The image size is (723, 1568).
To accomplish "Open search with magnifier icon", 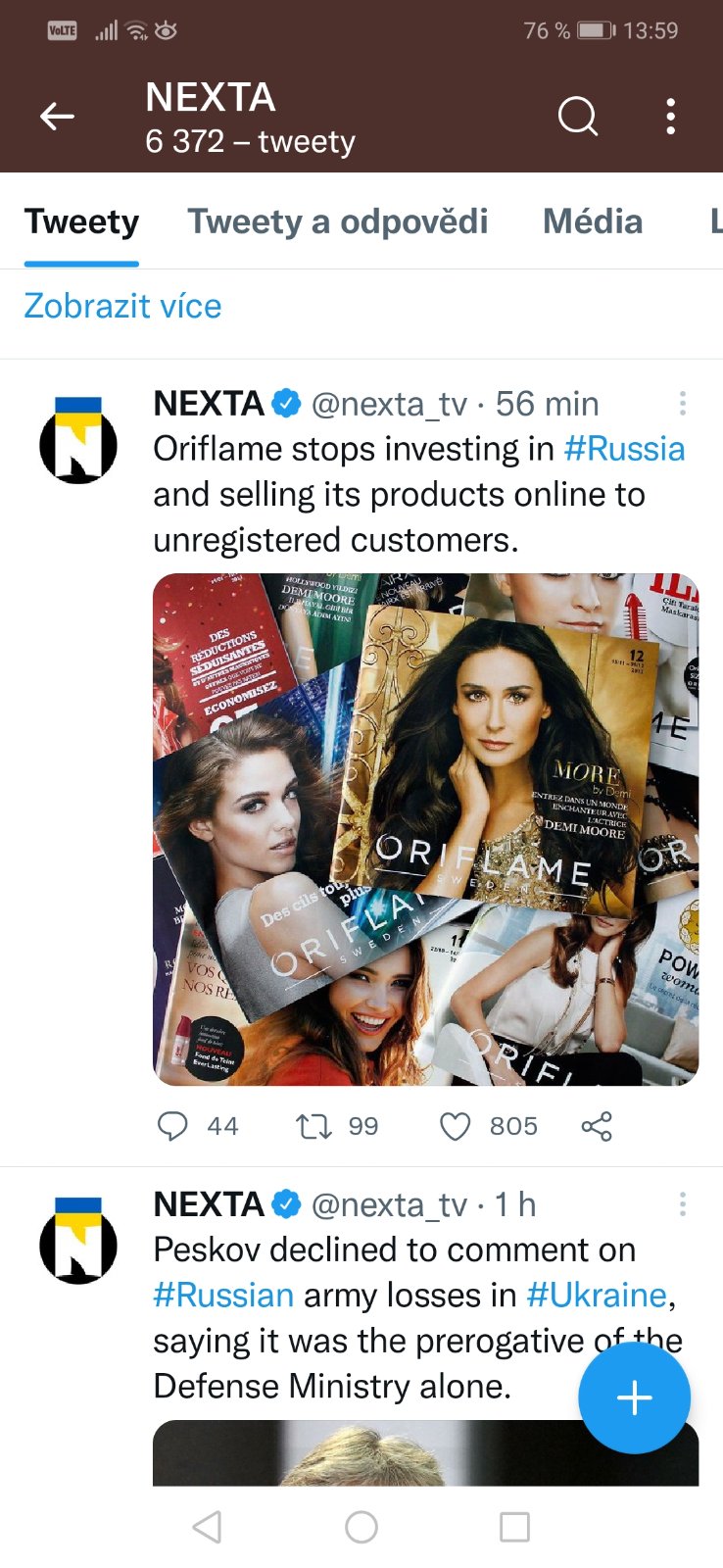I will pyautogui.click(x=577, y=117).
